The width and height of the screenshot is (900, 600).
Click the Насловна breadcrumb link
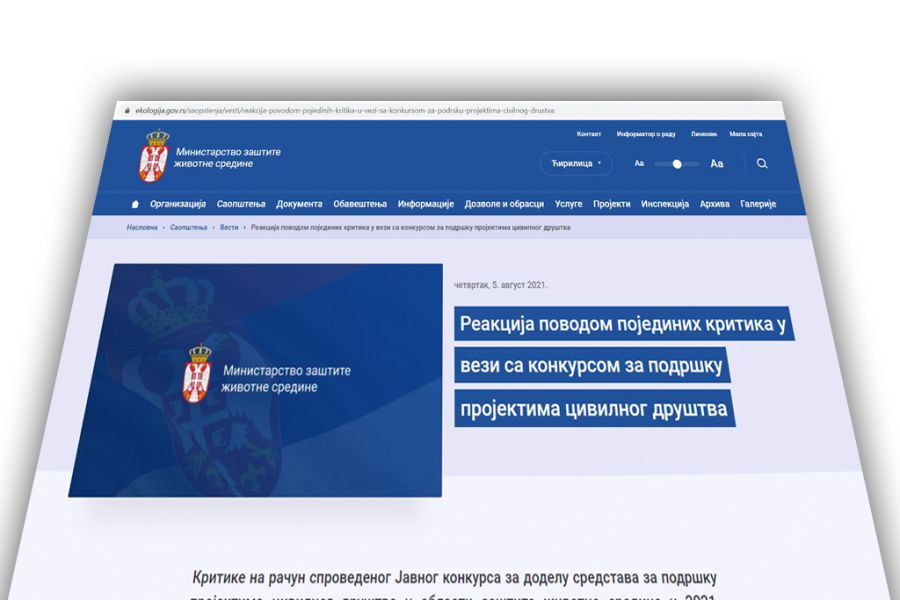[142, 228]
